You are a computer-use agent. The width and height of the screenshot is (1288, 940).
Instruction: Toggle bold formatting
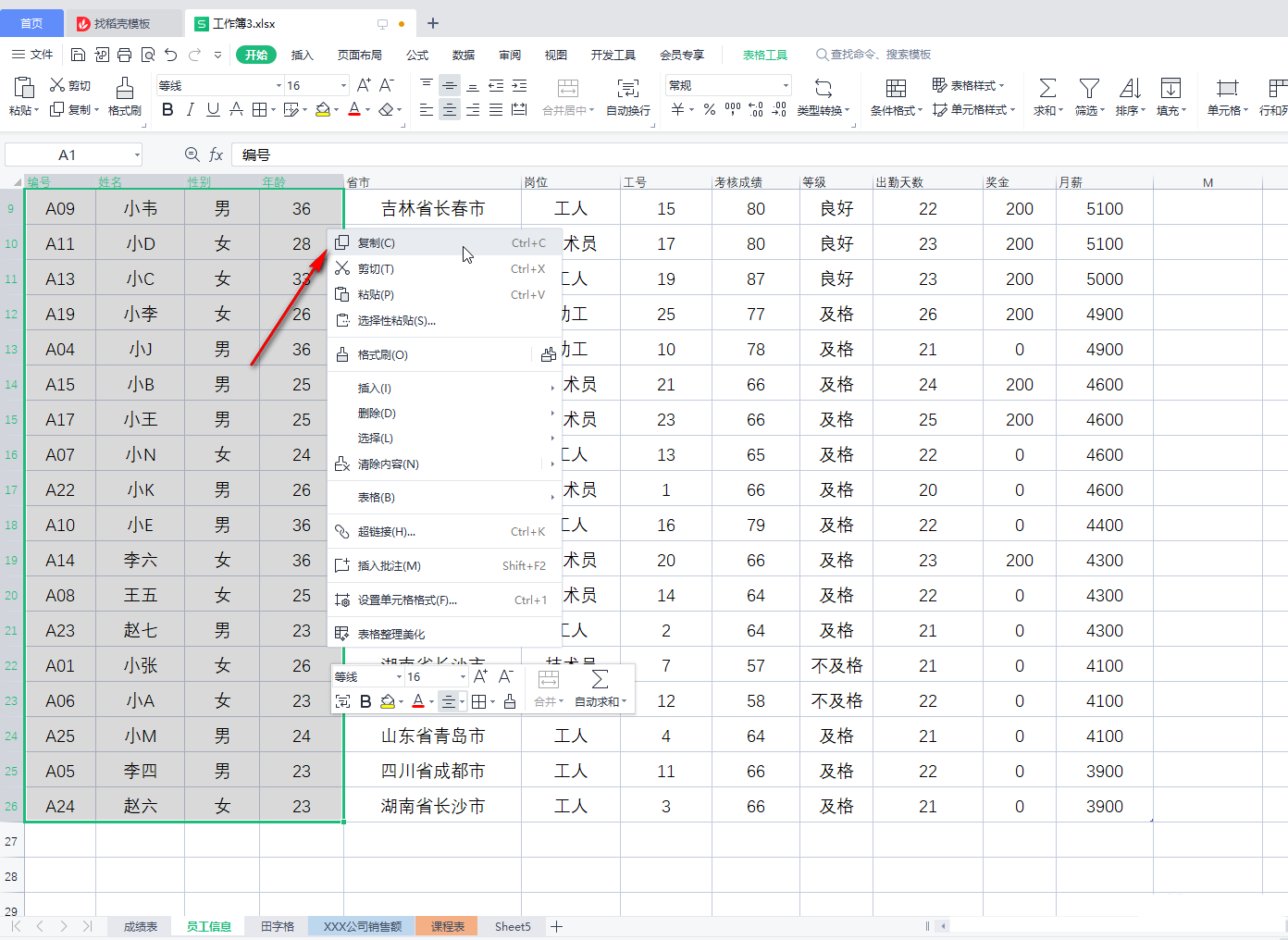point(167,108)
